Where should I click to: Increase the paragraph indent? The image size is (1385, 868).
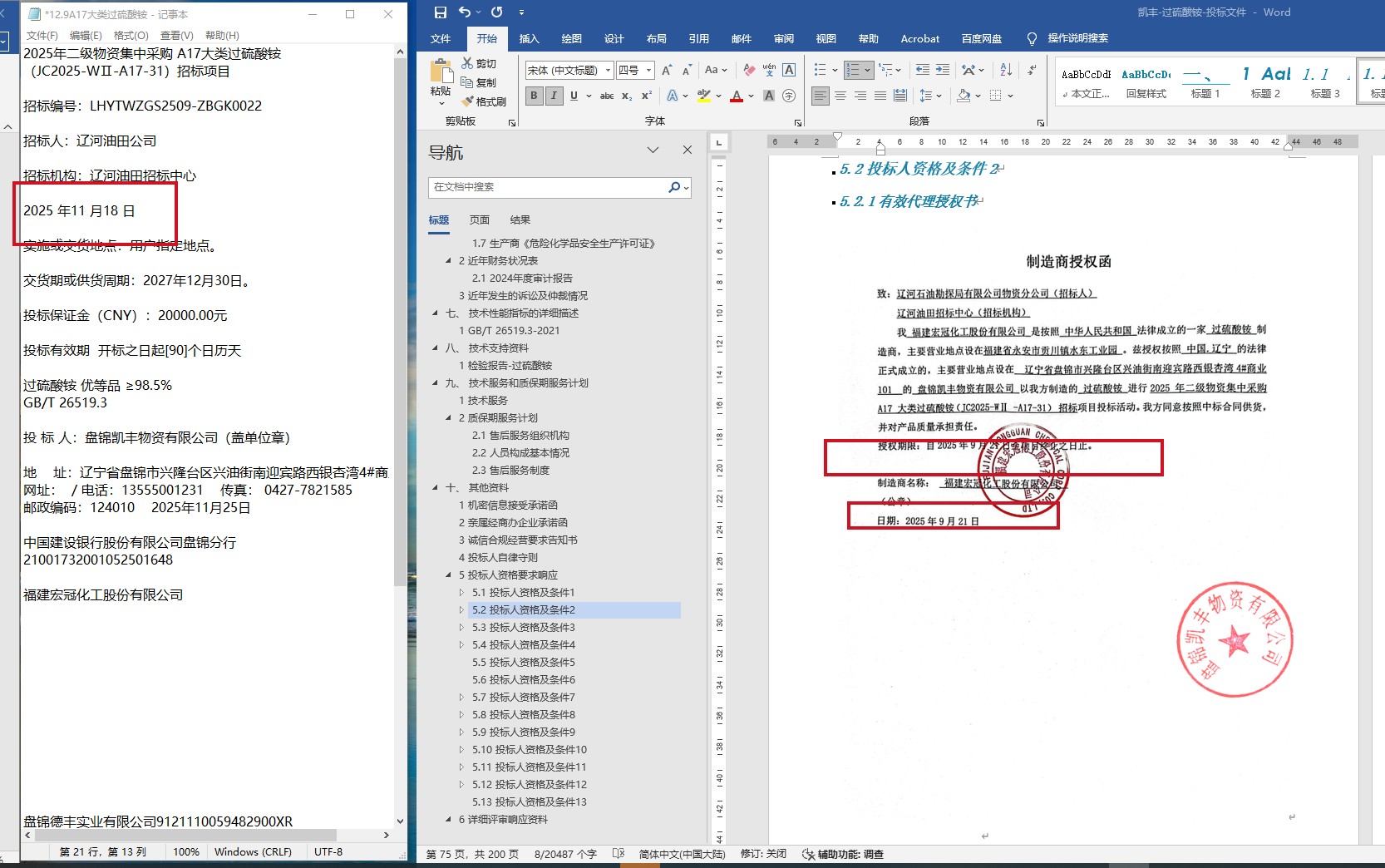(x=943, y=71)
